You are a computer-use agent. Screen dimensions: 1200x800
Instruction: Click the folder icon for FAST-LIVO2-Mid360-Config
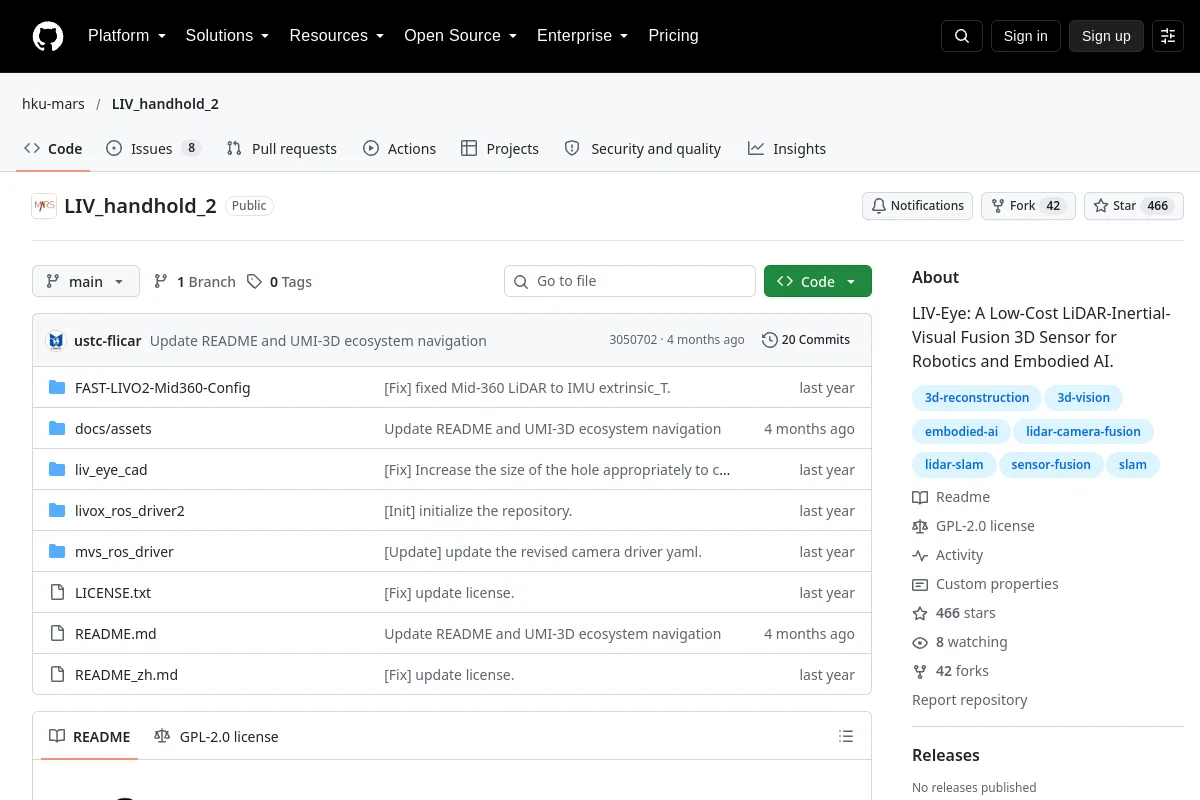(x=57, y=388)
